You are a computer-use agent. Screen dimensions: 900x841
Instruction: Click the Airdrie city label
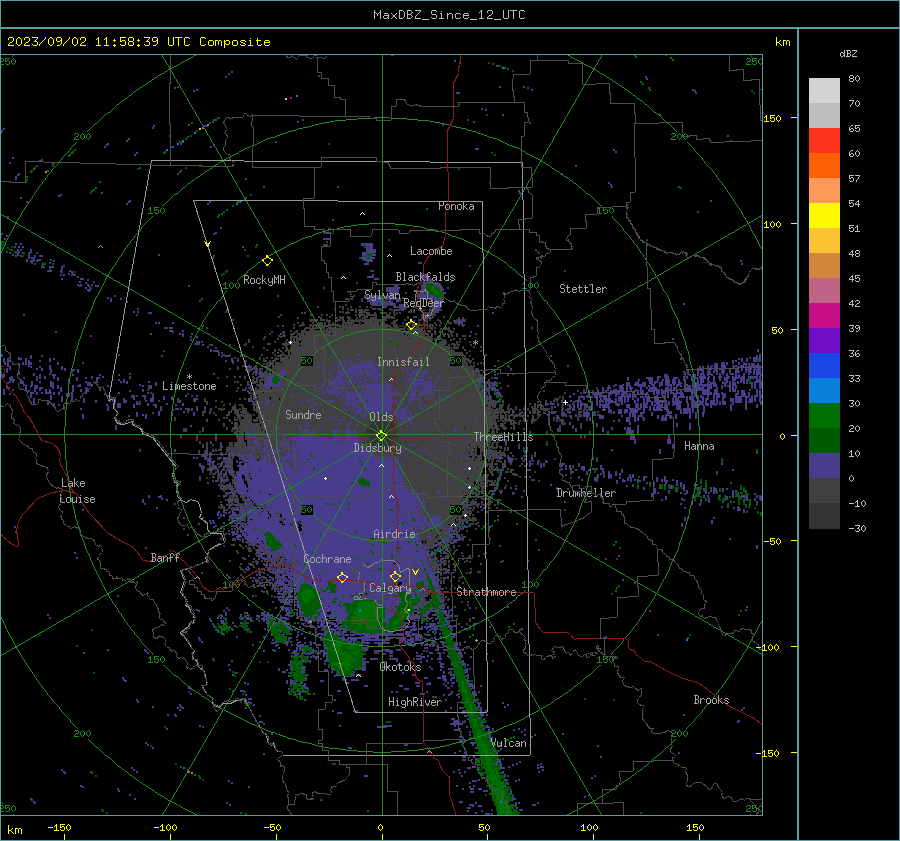click(x=394, y=534)
